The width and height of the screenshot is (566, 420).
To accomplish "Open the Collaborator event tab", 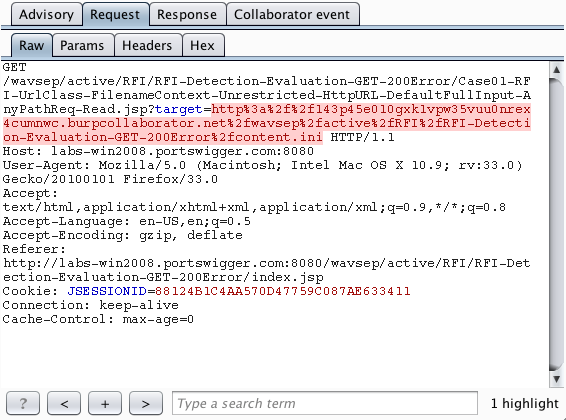I will [292, 14].
